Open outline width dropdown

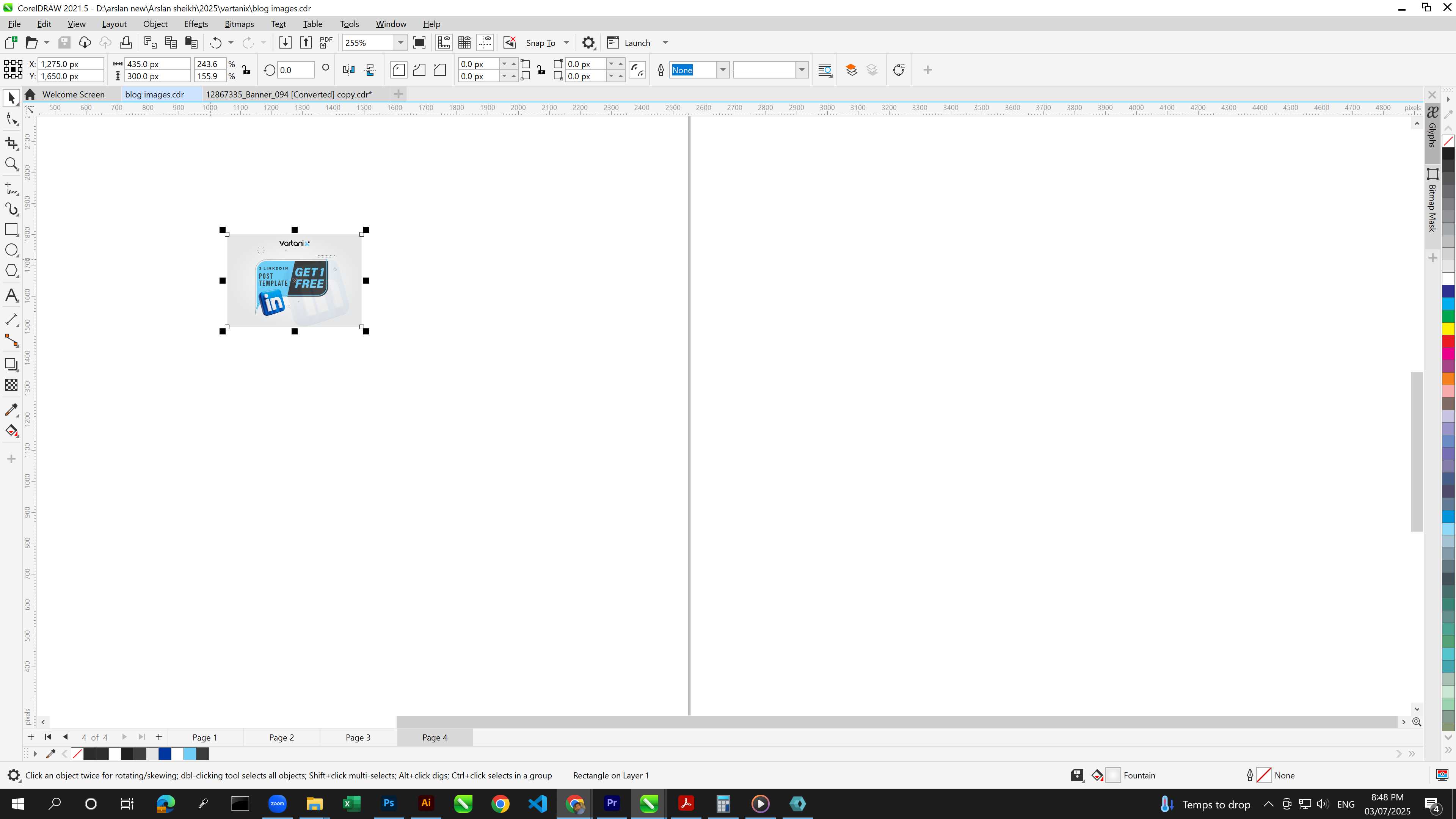click(x=722, y=70)
